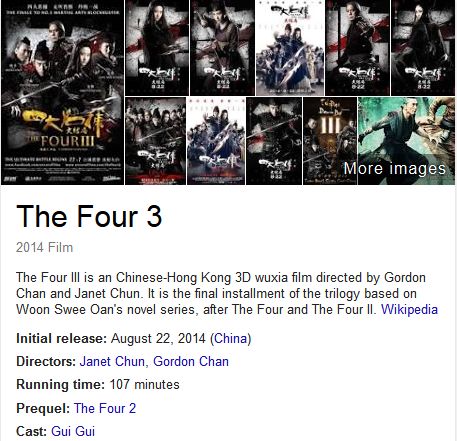View the poster of the man gripping a staff
This screenshot has width=457, height=441.
222,48
